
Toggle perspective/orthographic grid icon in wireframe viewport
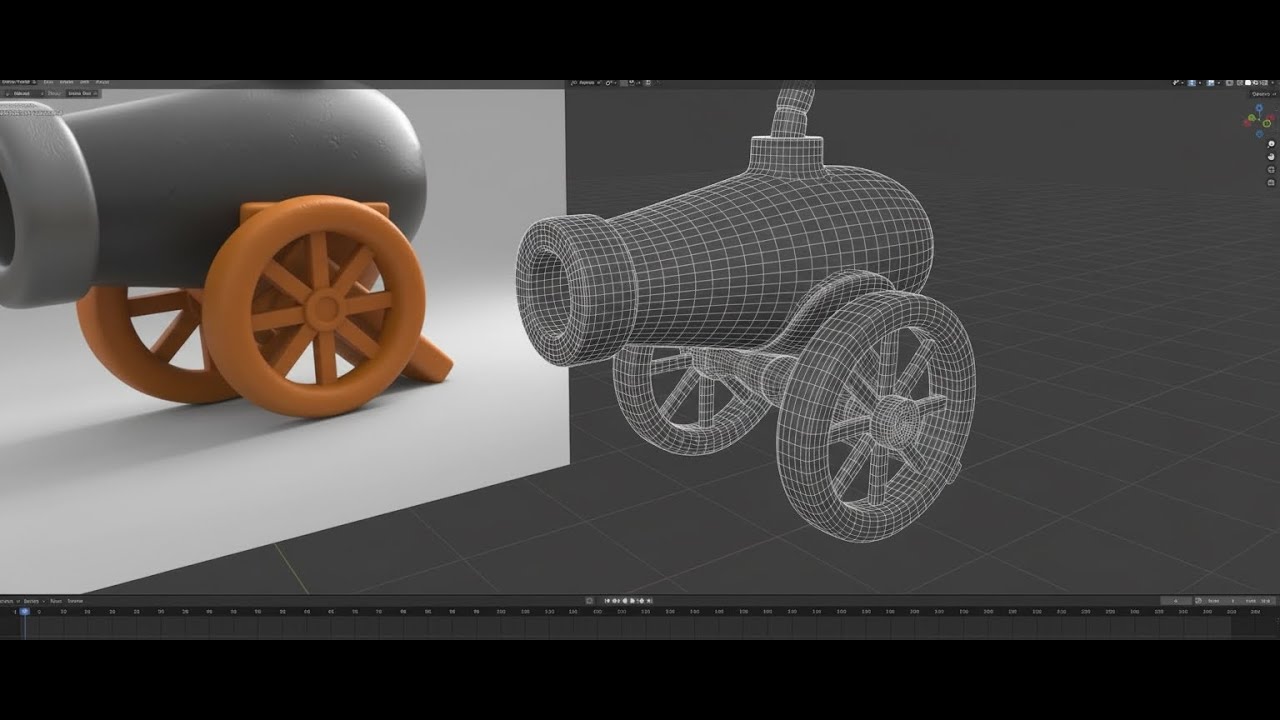click(1271, 182)
